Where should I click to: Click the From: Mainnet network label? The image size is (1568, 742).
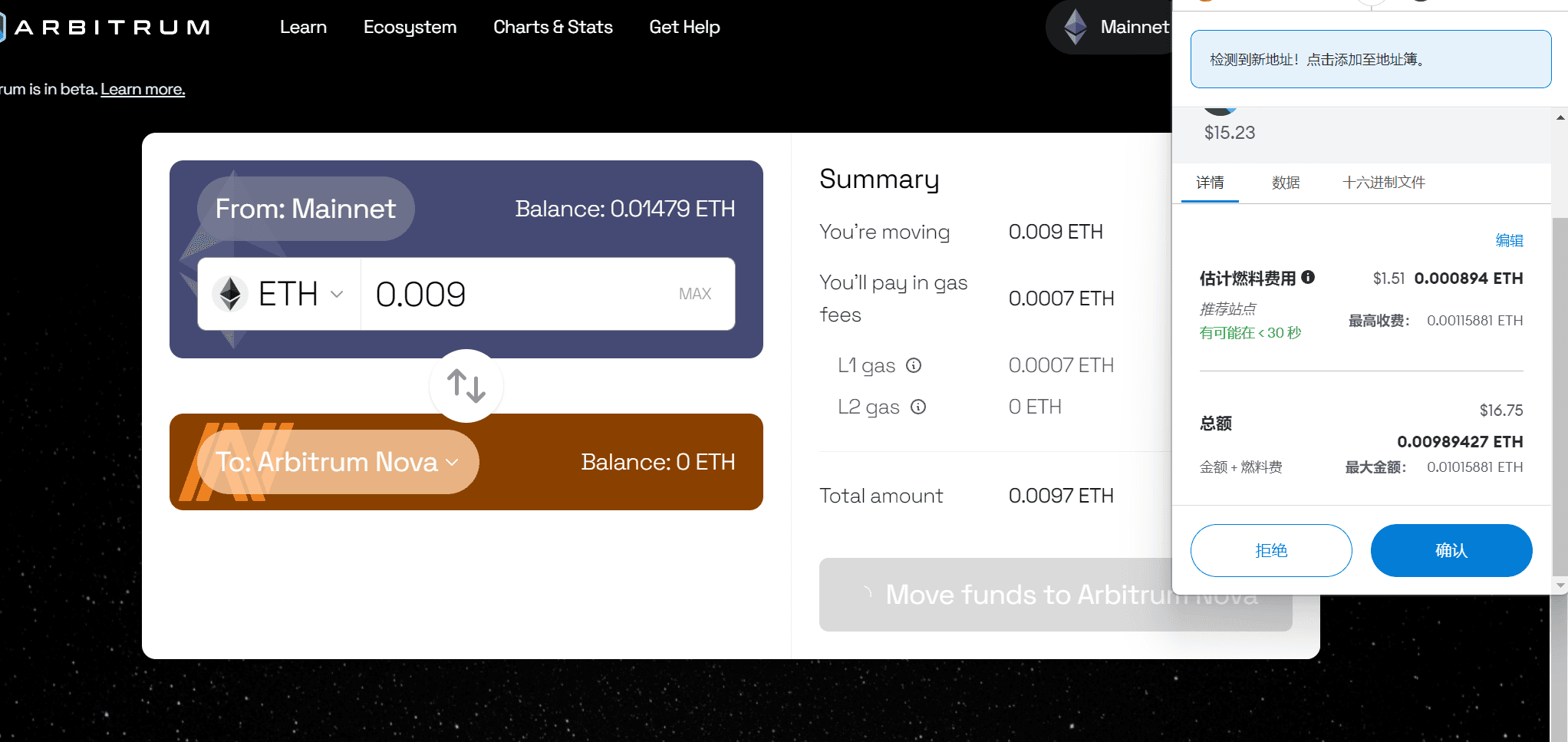306,209
